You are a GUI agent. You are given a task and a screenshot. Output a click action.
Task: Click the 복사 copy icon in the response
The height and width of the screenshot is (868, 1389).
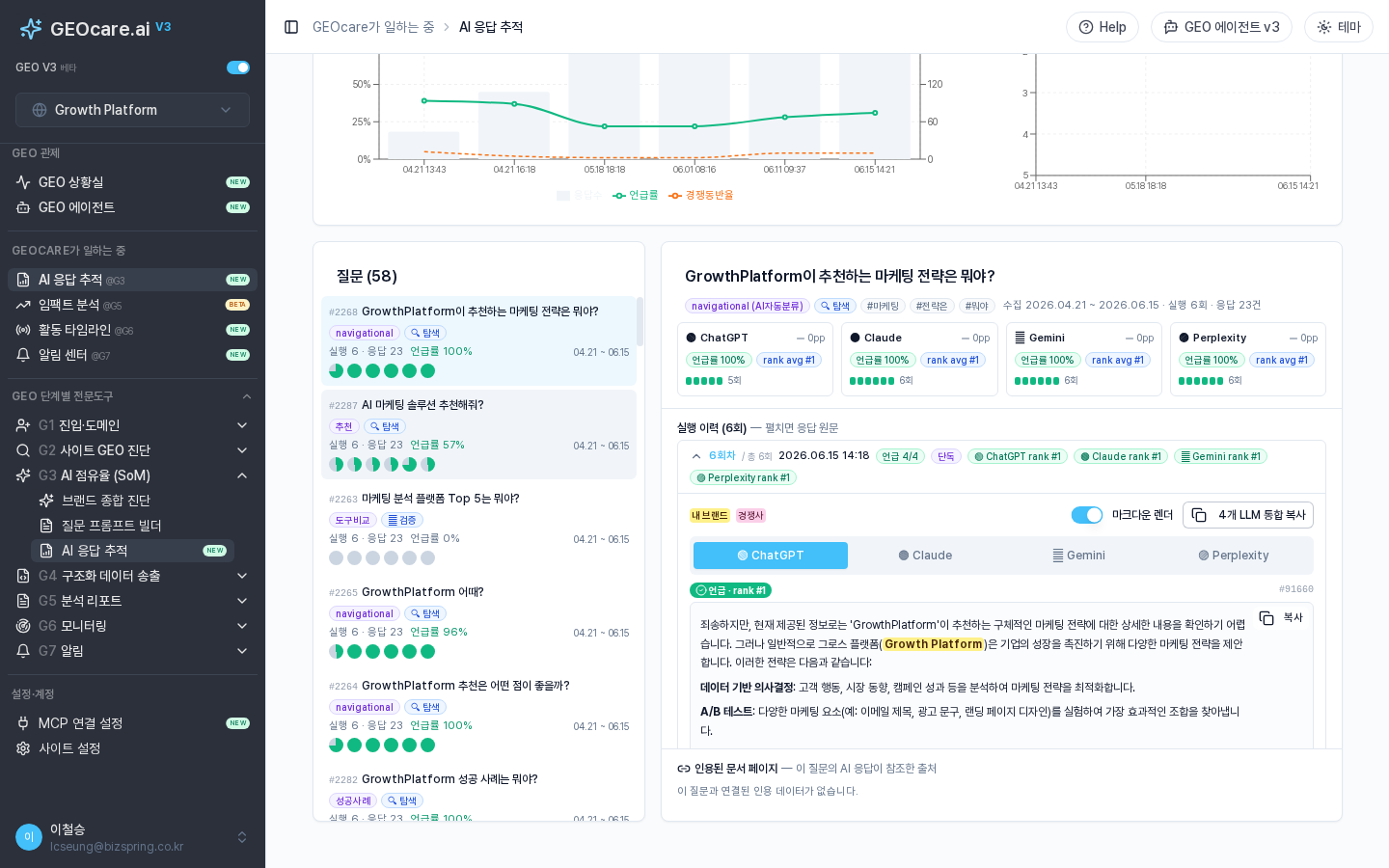point(1266,618)
